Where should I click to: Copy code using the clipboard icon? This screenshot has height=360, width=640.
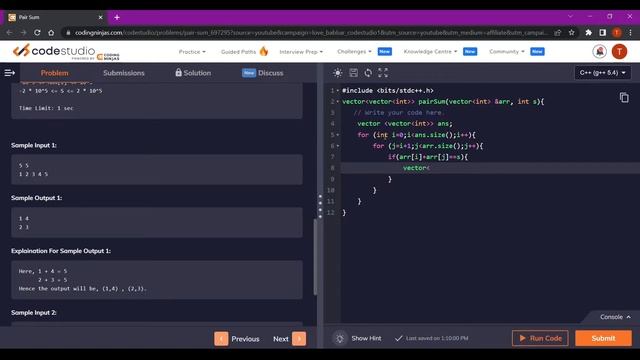click(624, 98)
